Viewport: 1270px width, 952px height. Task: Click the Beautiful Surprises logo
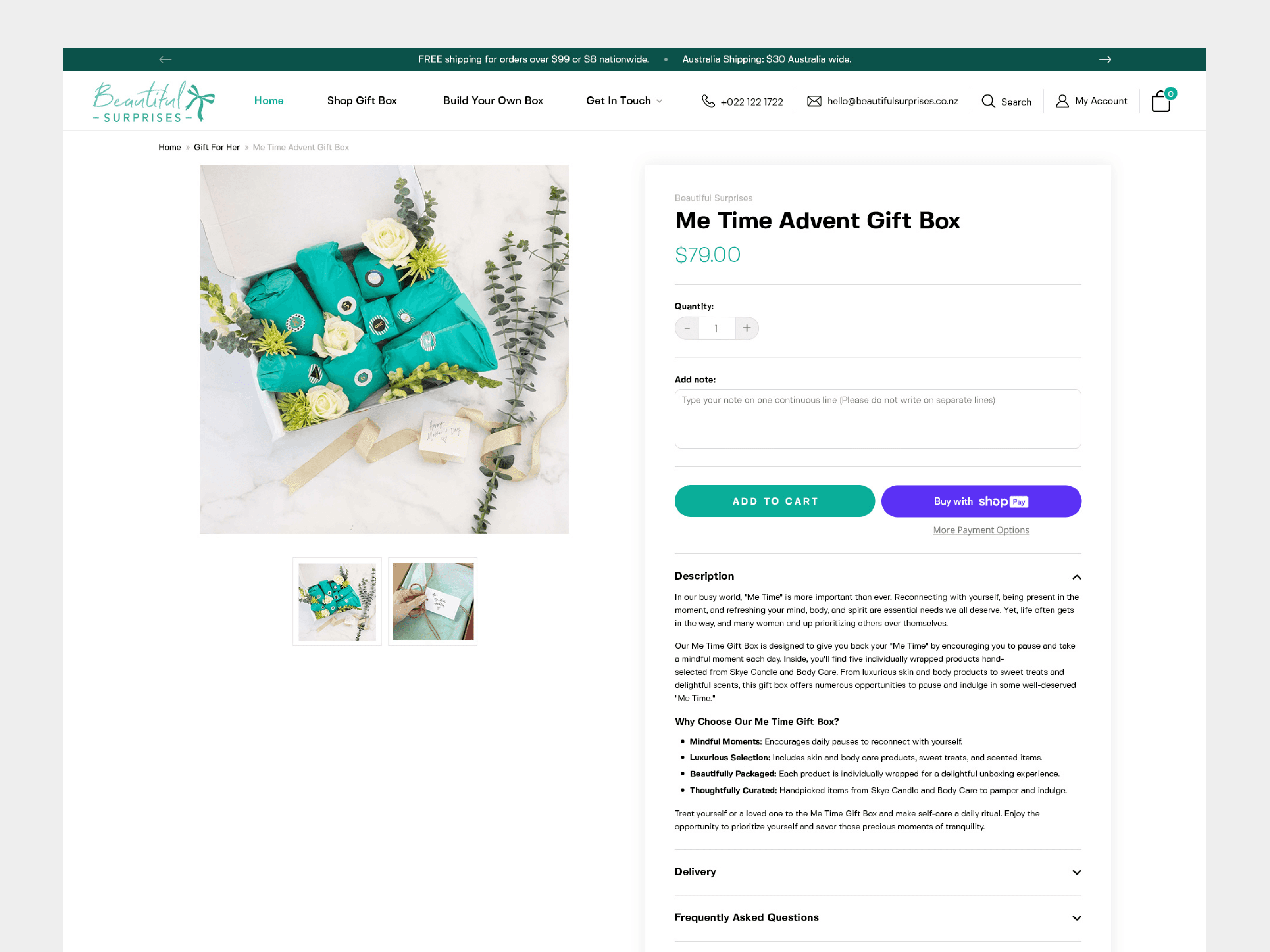tap(154, 102)
